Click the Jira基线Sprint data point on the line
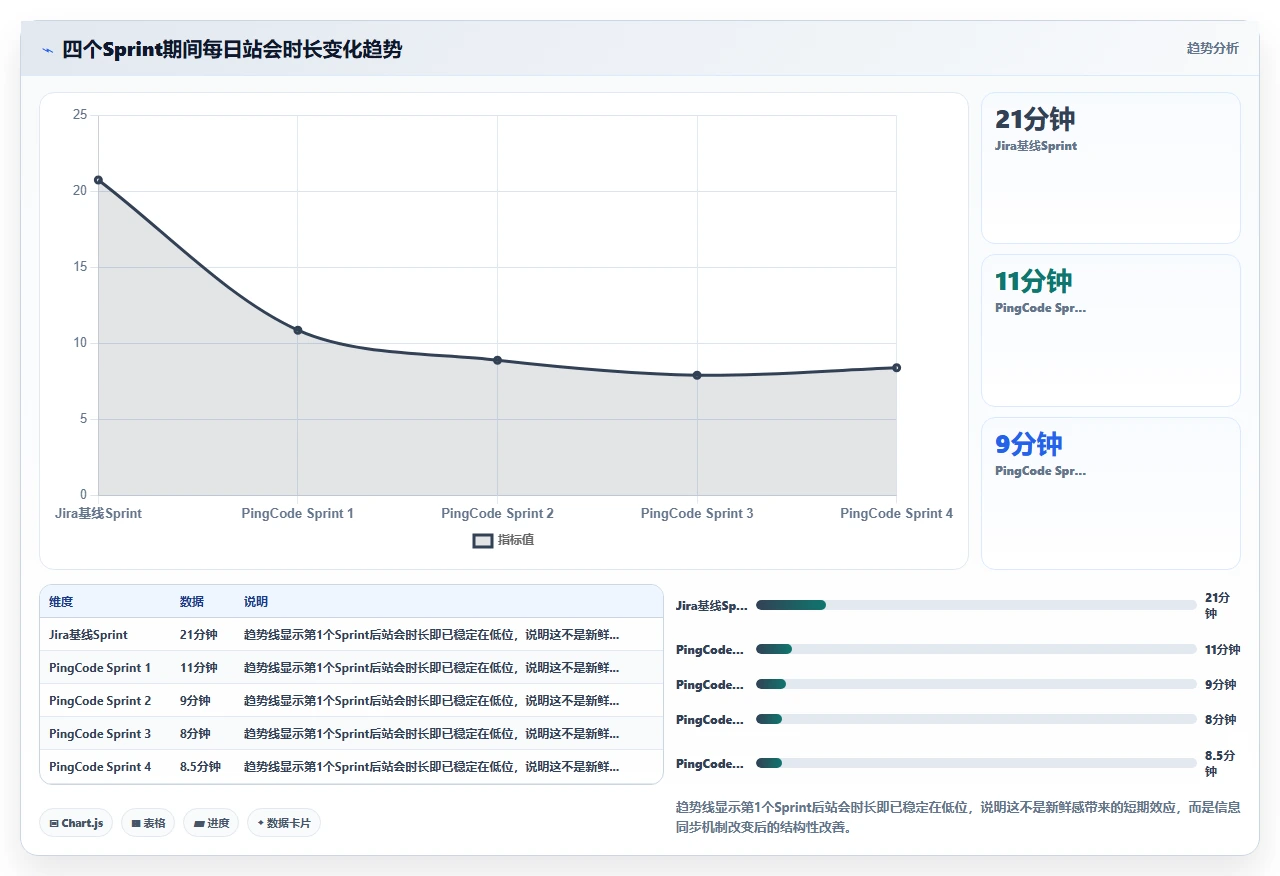 coord(98,180)
